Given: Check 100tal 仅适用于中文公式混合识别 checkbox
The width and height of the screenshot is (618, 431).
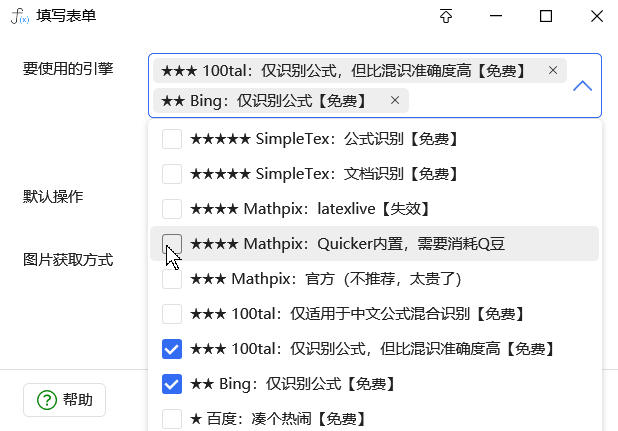Looking at the screenshot, I should point(172,314).
